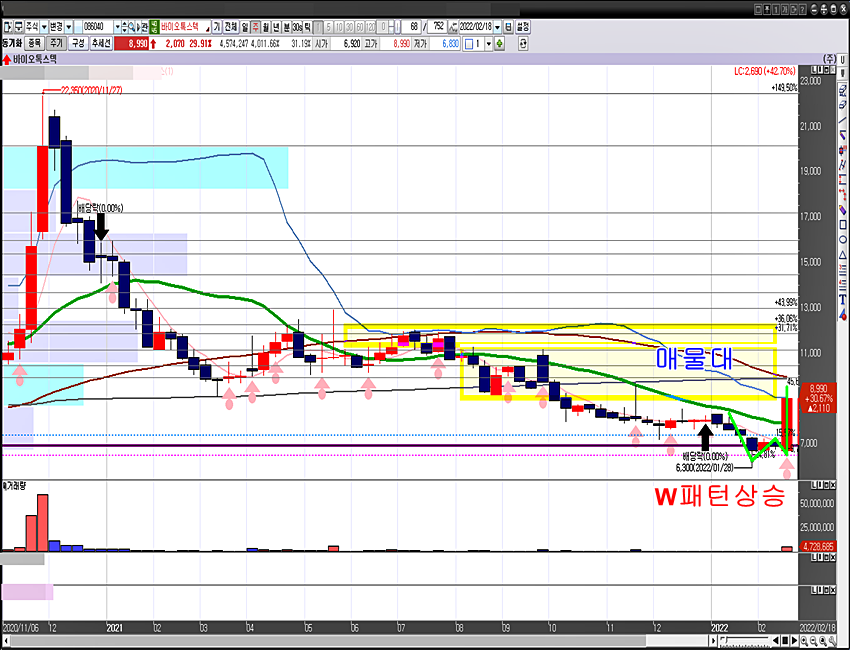
Task: Click the date field 2022/02/18
Action: click(x=476, y=27)
